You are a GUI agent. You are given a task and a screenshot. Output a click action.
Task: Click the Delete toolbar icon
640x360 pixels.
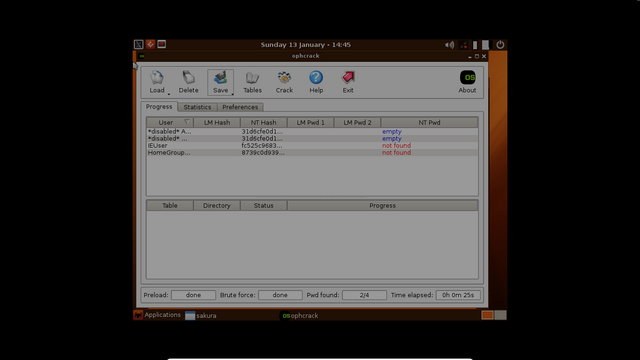coord(188,82)
